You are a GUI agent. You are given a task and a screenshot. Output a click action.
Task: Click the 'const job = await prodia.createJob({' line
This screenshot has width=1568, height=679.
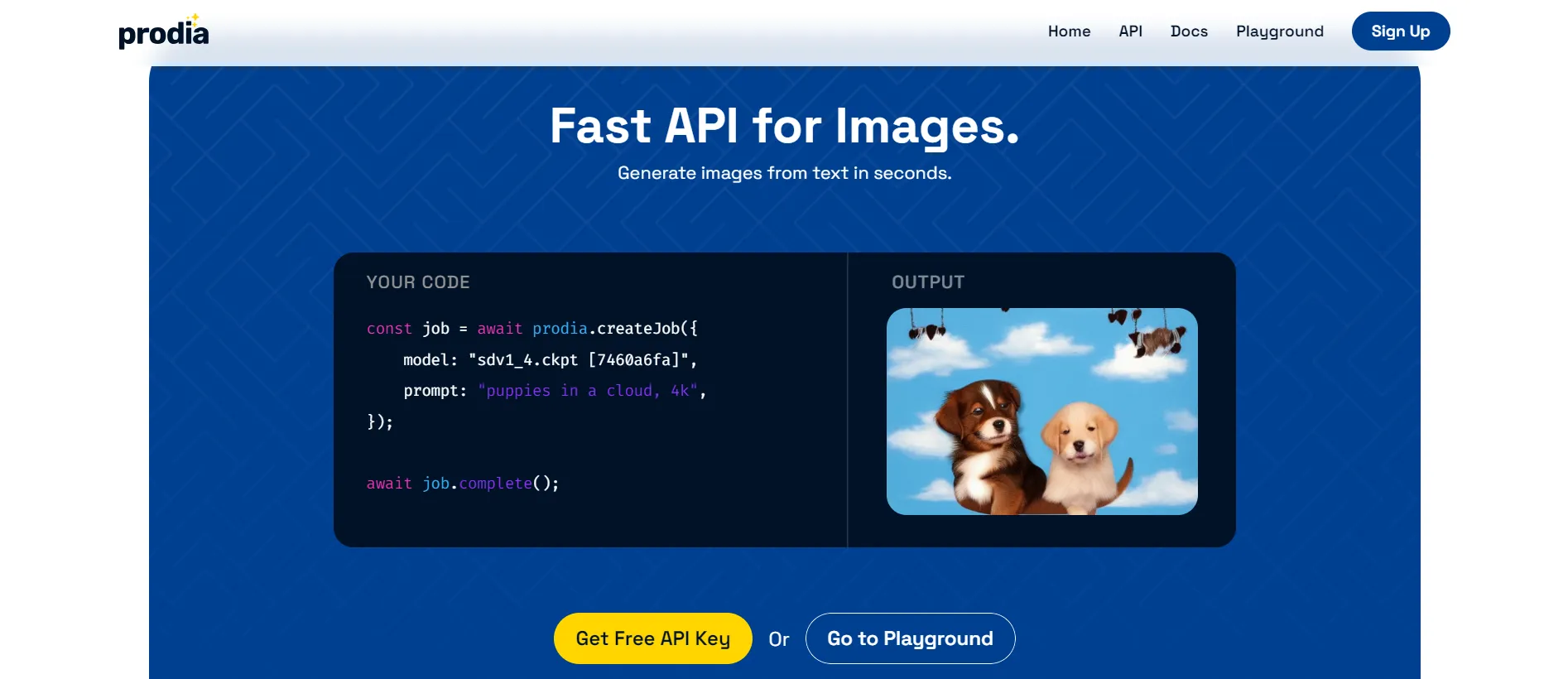coord(532,329)
